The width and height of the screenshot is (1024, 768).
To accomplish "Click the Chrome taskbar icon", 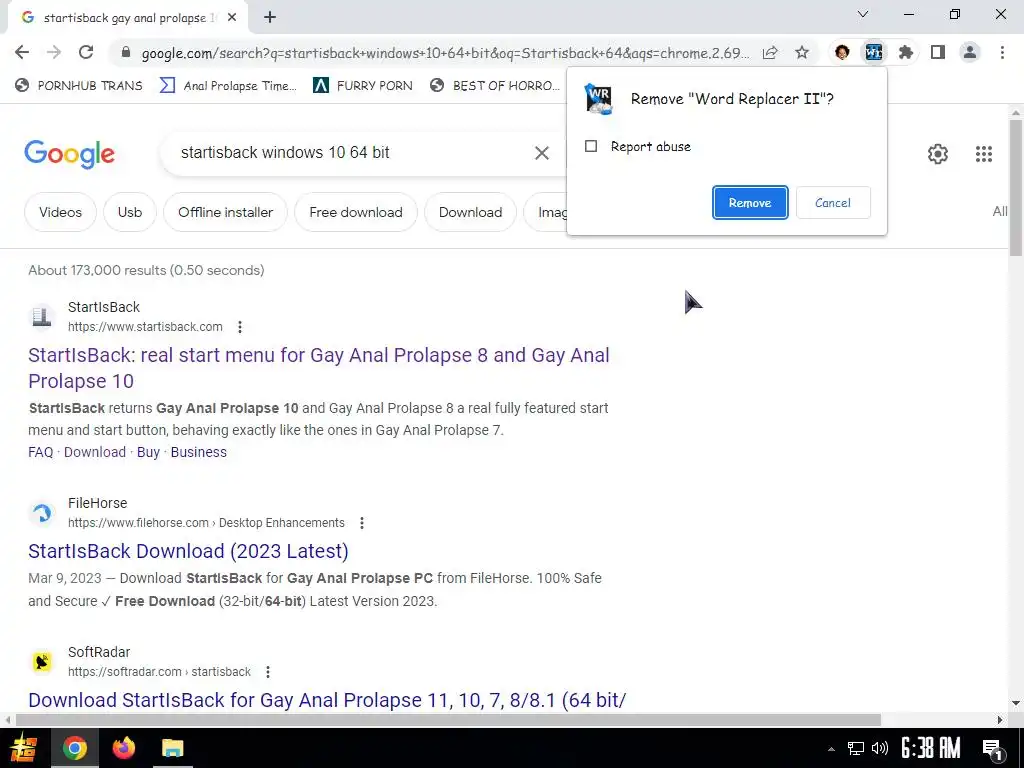I will click(74, 748).
